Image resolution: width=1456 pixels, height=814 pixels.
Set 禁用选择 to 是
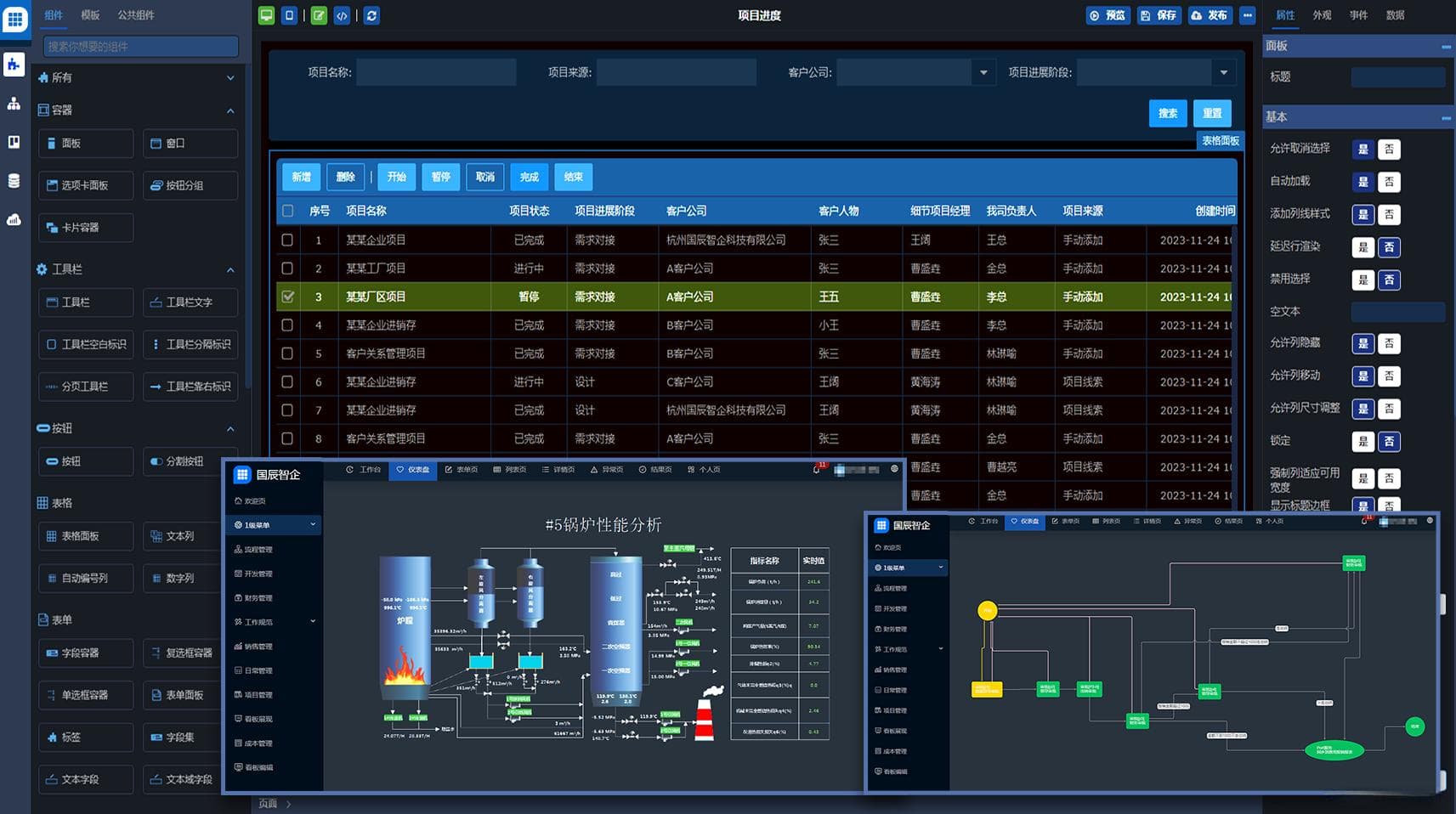coord(1363,280)
